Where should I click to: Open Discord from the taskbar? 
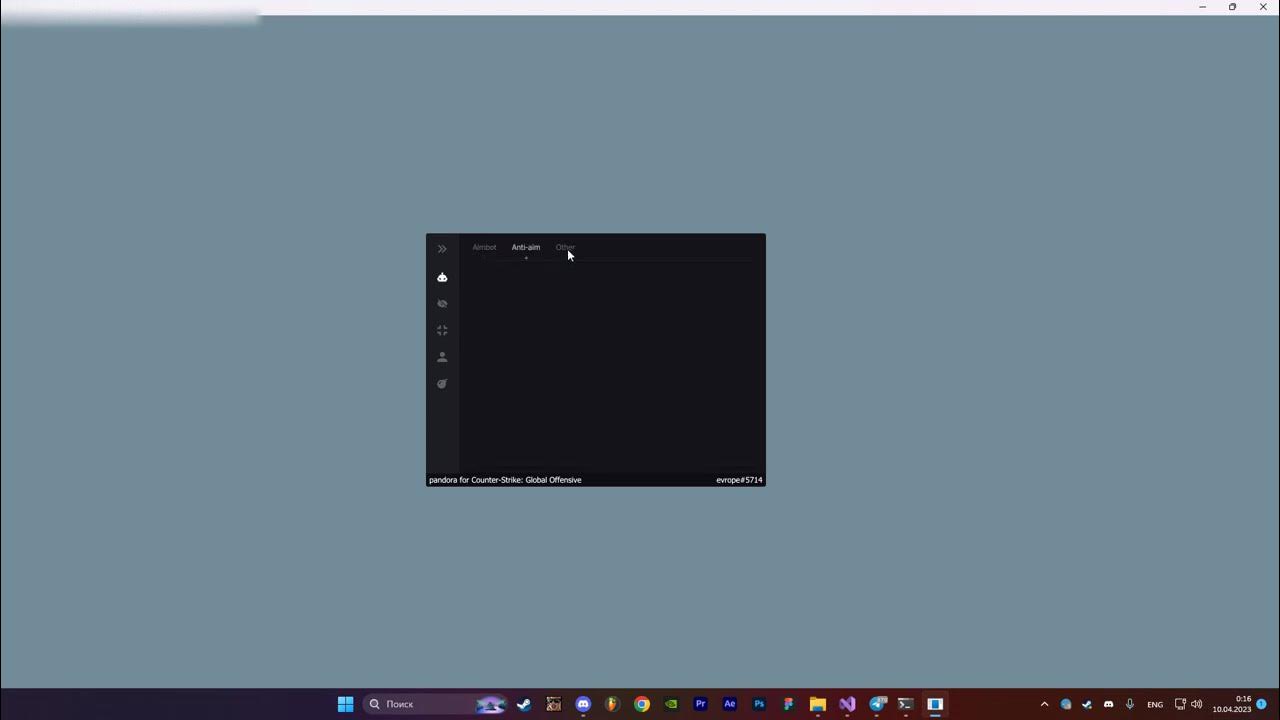click(x=583, y=704)
